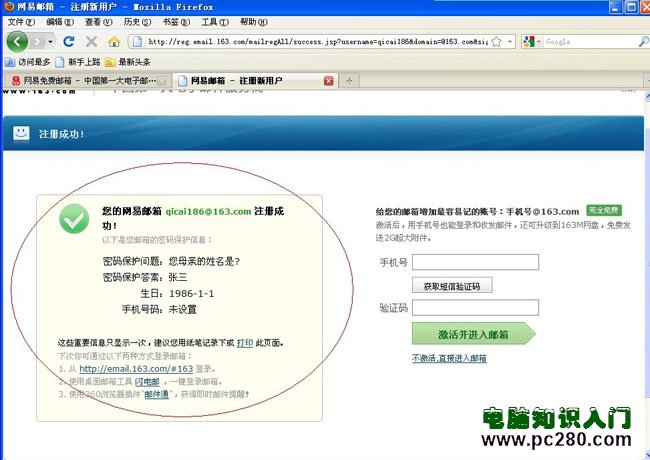
Task: Click the 不激活,直接进入邮箱 link
Action: point(449,358)
